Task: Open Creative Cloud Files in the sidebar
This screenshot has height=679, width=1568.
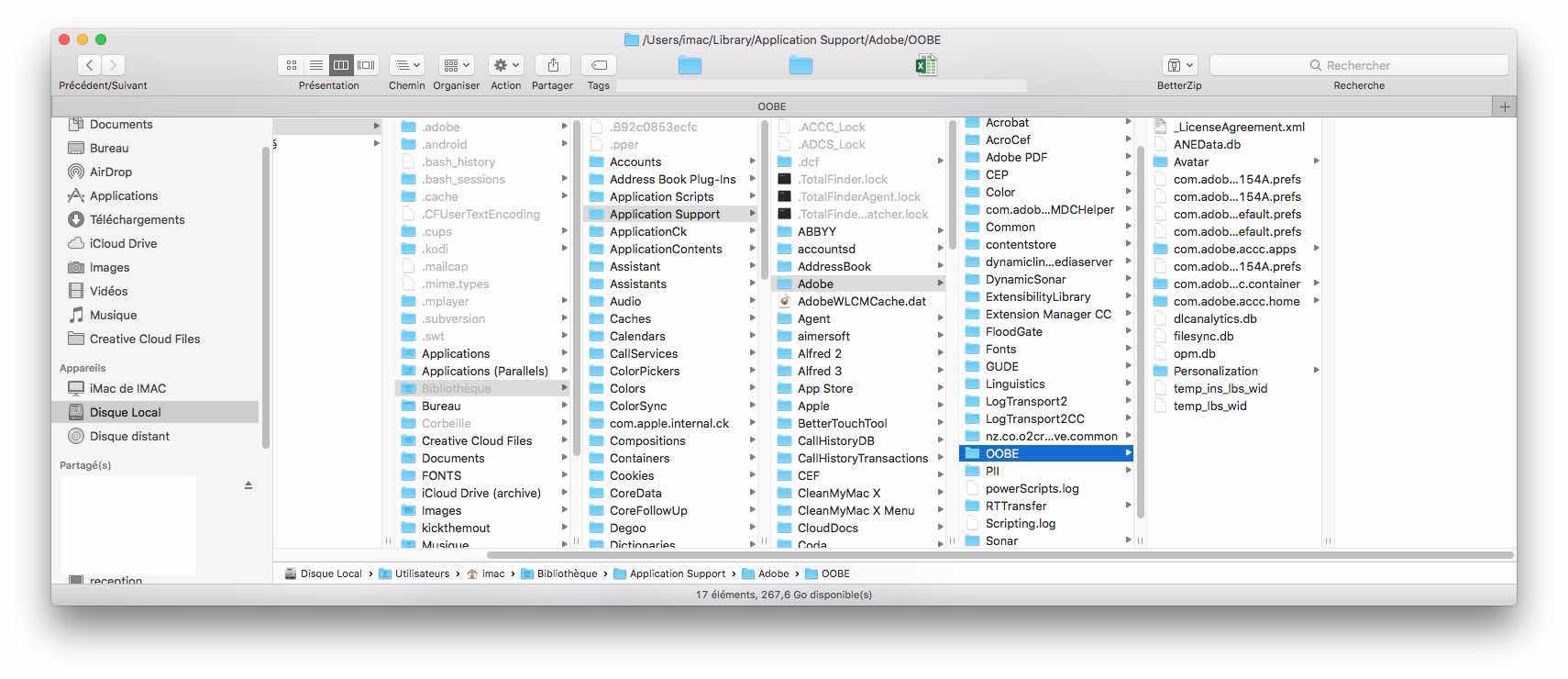Action: tap(145, 339)
